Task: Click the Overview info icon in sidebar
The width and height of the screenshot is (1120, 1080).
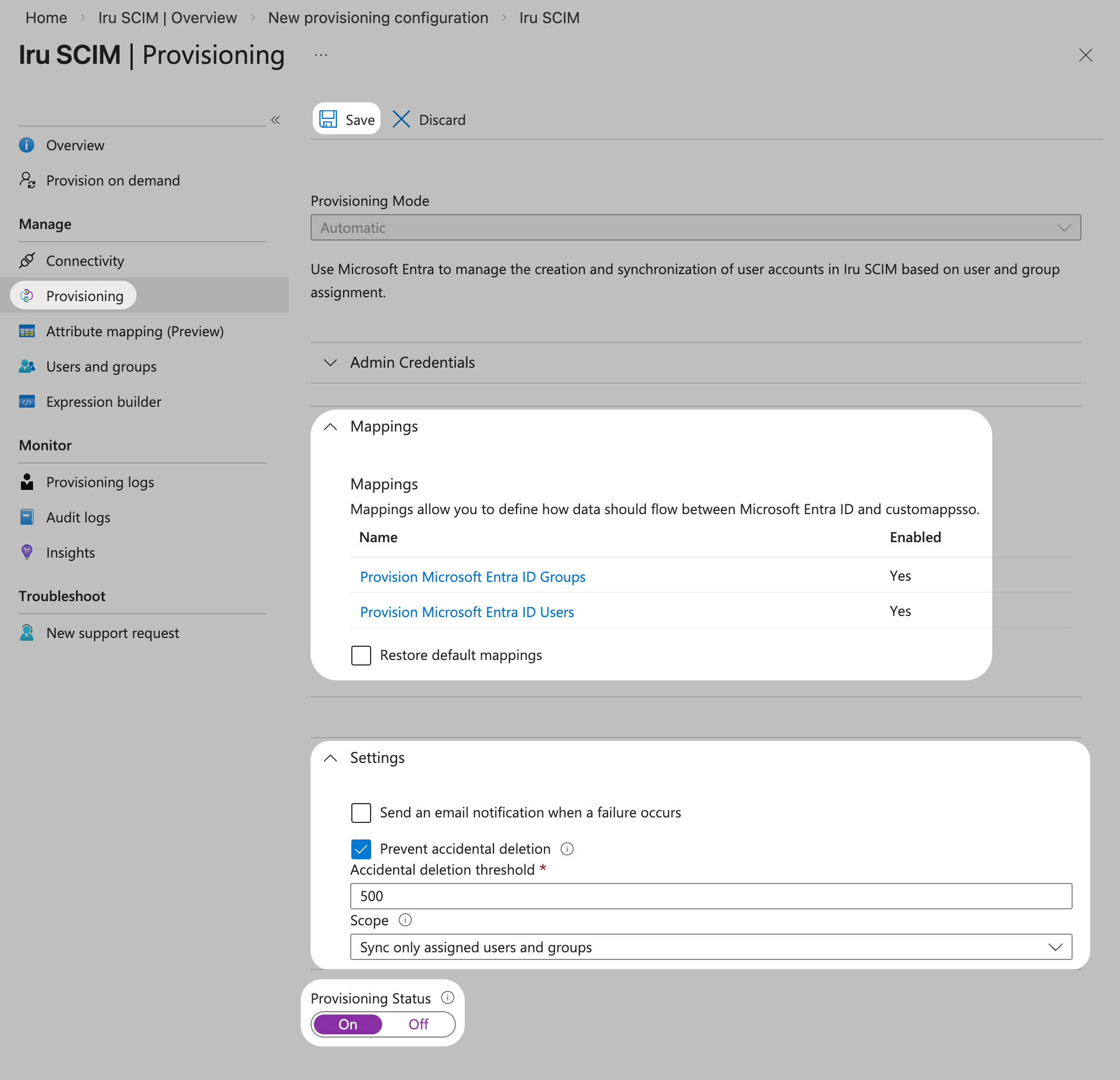Action: click(x=27, y=145)
